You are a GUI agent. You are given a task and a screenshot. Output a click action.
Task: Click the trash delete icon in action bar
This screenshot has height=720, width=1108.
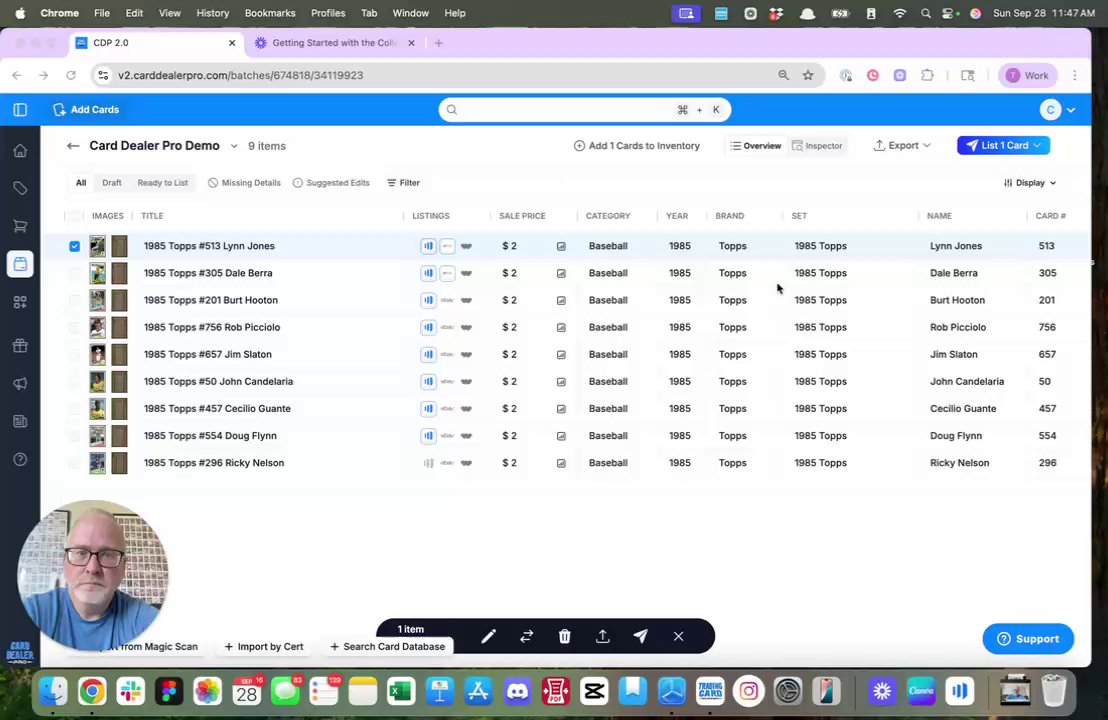pos(565,637)
